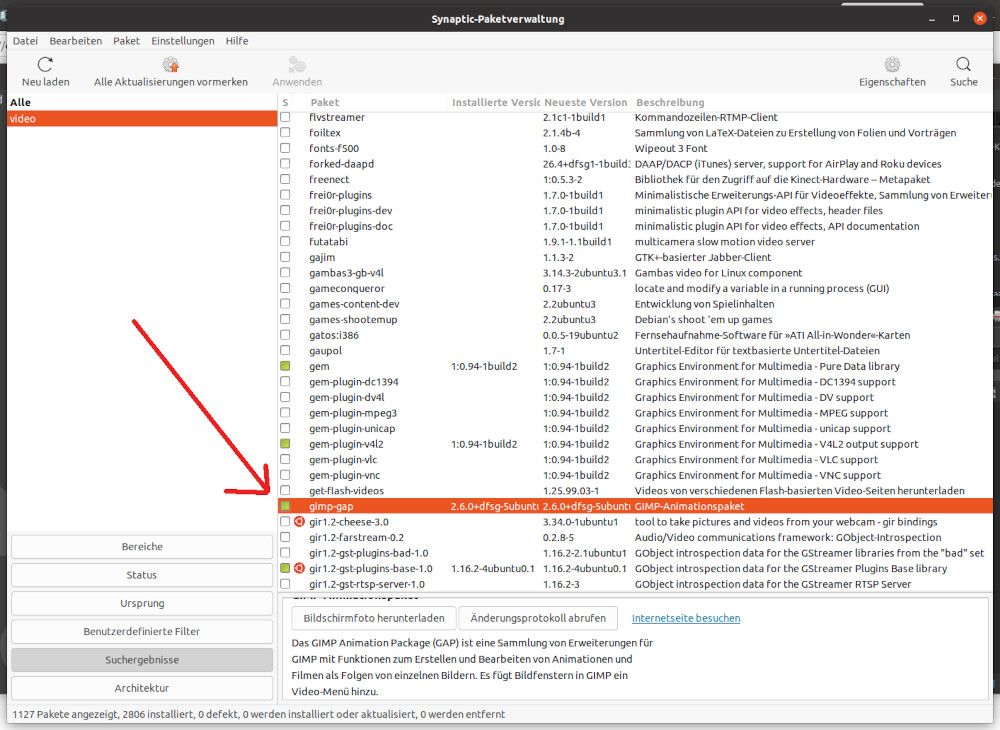Select the gir1.2-farstream-0.2 package
Image resolution: width=1000 pixels, height=730 pixels.
pos(635,537)
